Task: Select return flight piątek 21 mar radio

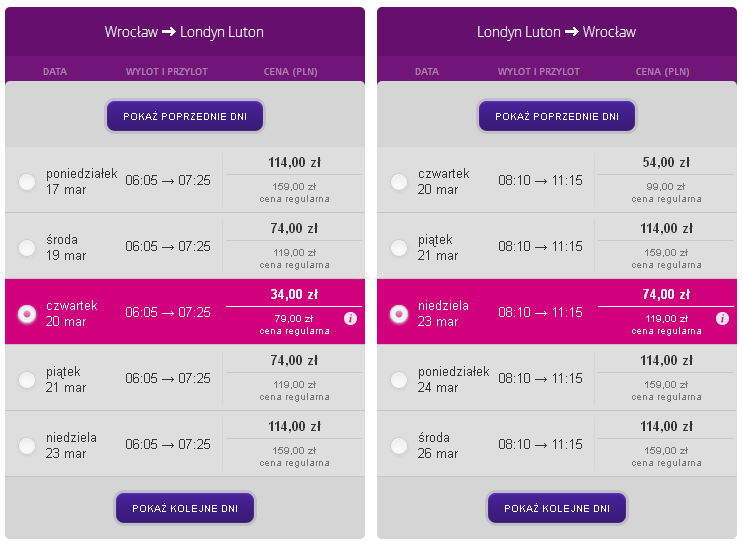Action: pyautogui.click(x=399, y=247)
